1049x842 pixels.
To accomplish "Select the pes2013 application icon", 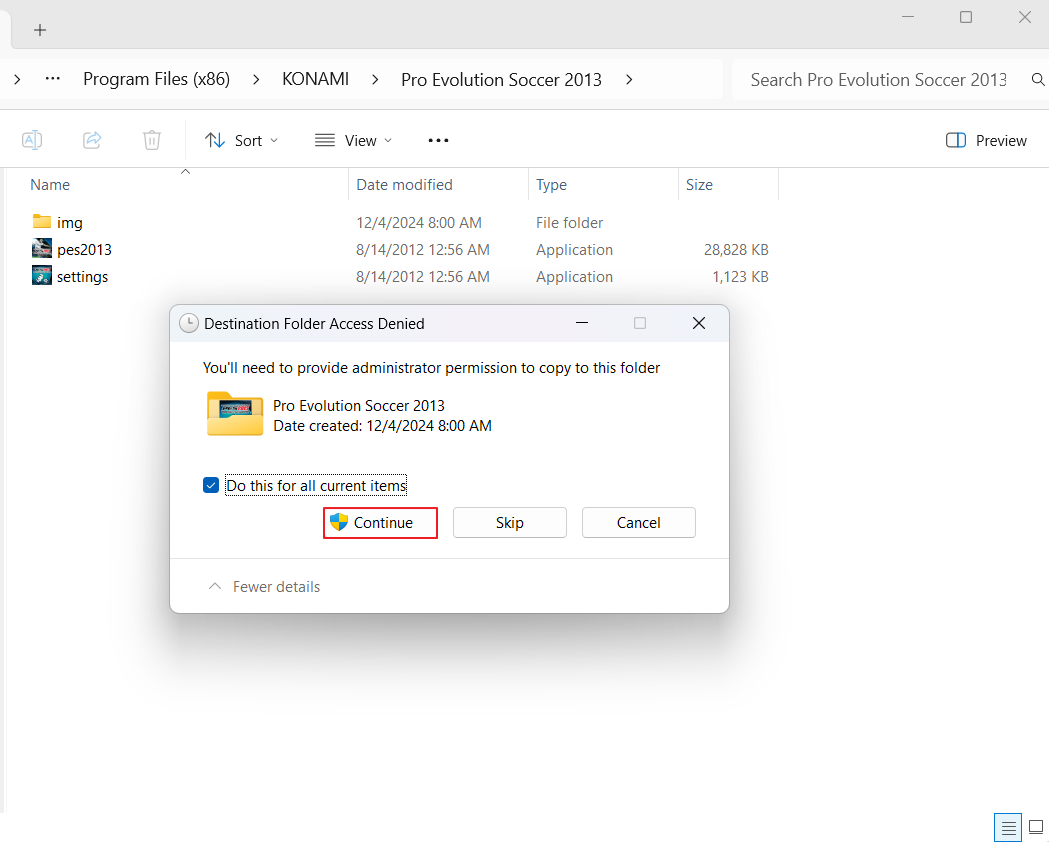I will point(41,249).
